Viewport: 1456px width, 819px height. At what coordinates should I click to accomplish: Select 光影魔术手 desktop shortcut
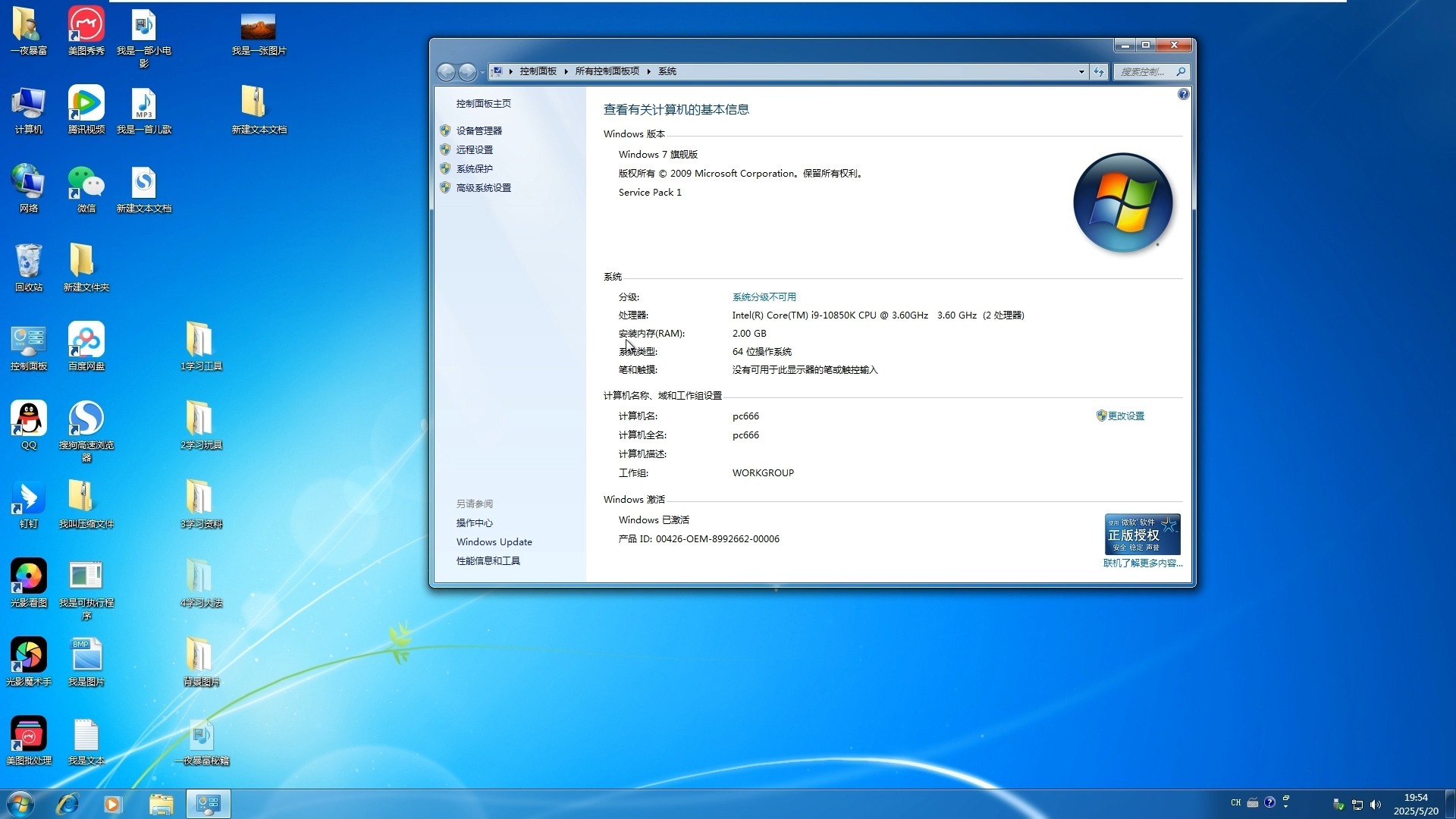point(28,663)
